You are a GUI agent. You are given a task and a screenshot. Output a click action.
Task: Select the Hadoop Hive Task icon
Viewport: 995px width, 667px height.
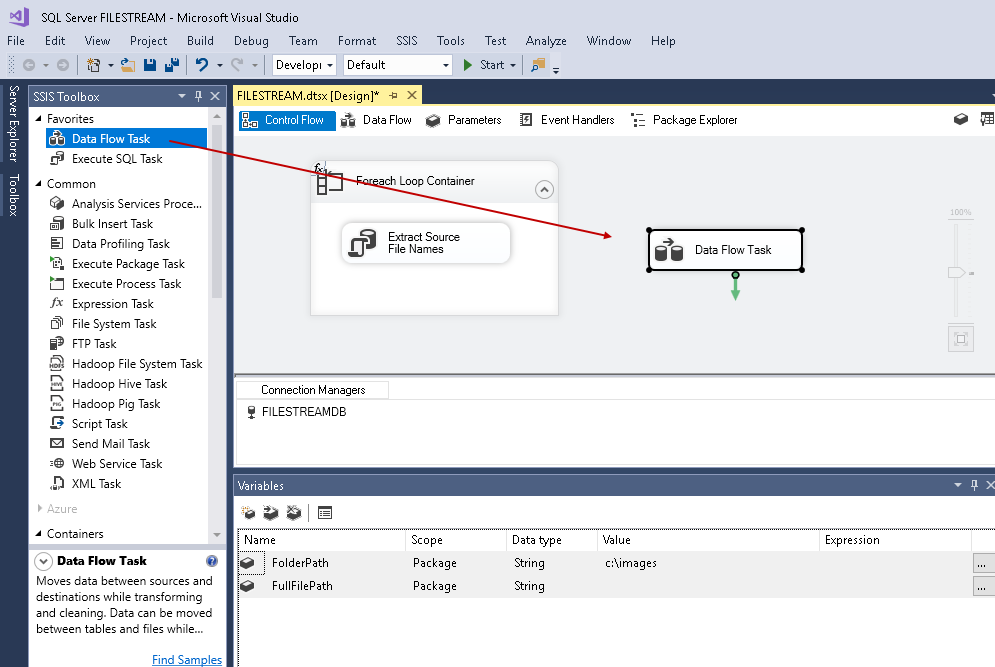[x=57, y=383]
